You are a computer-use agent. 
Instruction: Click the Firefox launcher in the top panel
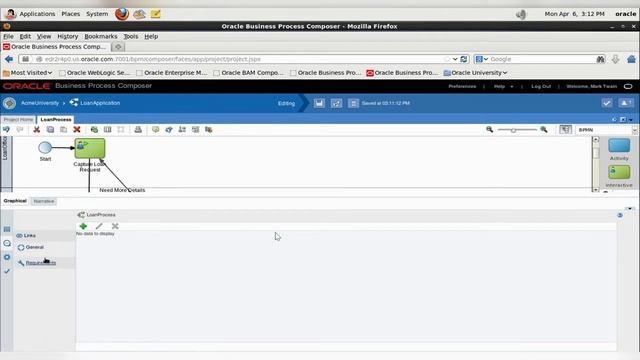122,14
